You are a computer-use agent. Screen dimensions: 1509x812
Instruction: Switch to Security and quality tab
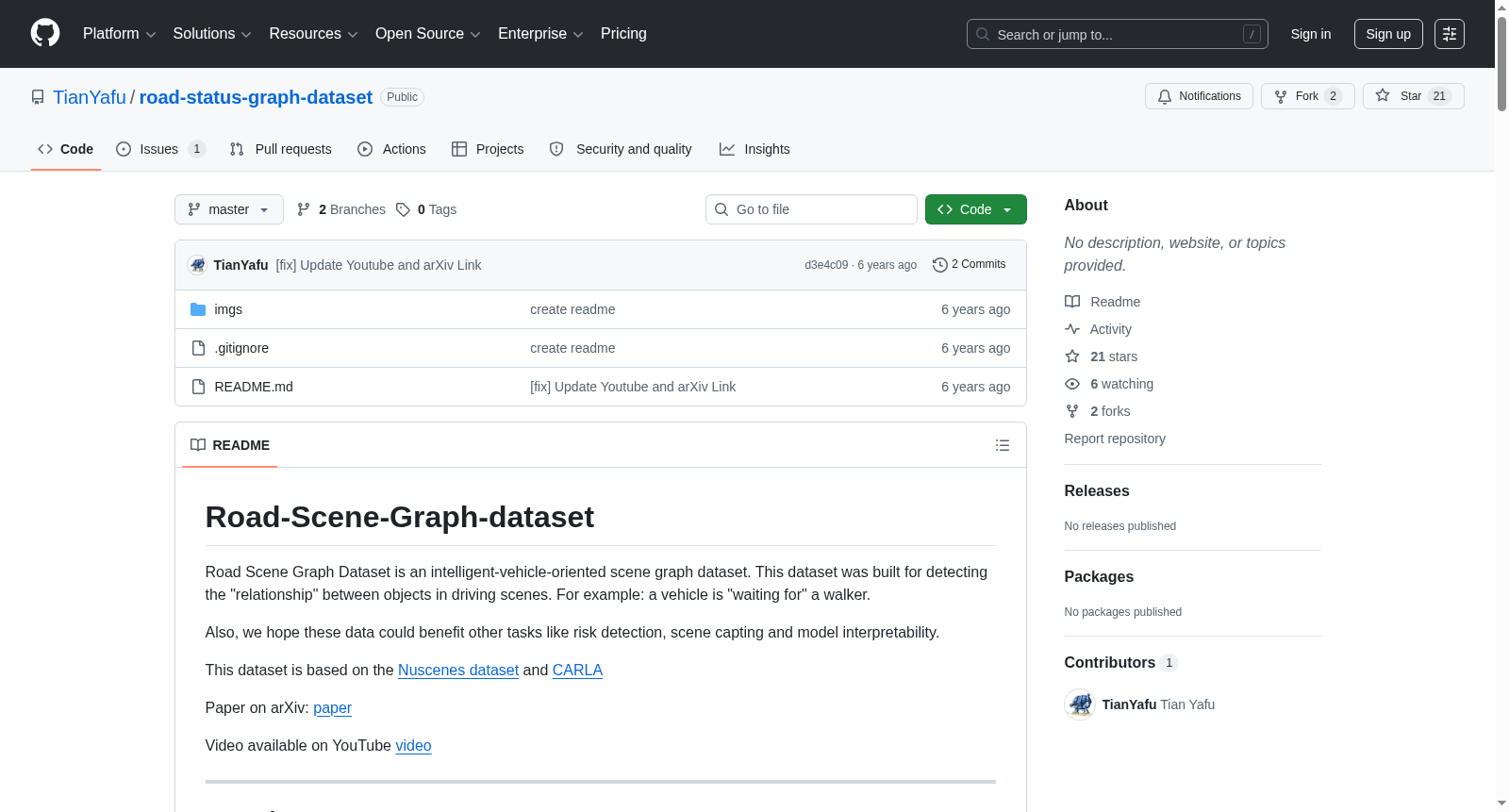coord(622,149)
